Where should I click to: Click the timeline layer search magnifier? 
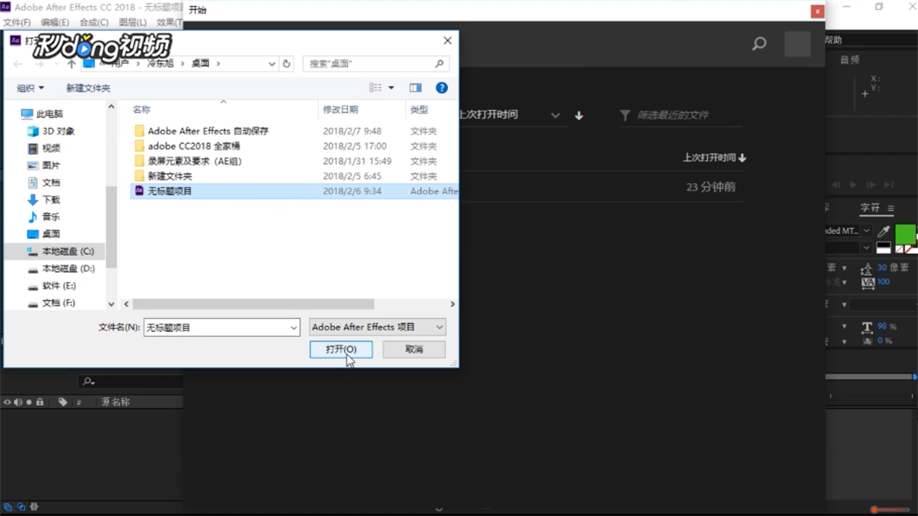coord(88,381)
